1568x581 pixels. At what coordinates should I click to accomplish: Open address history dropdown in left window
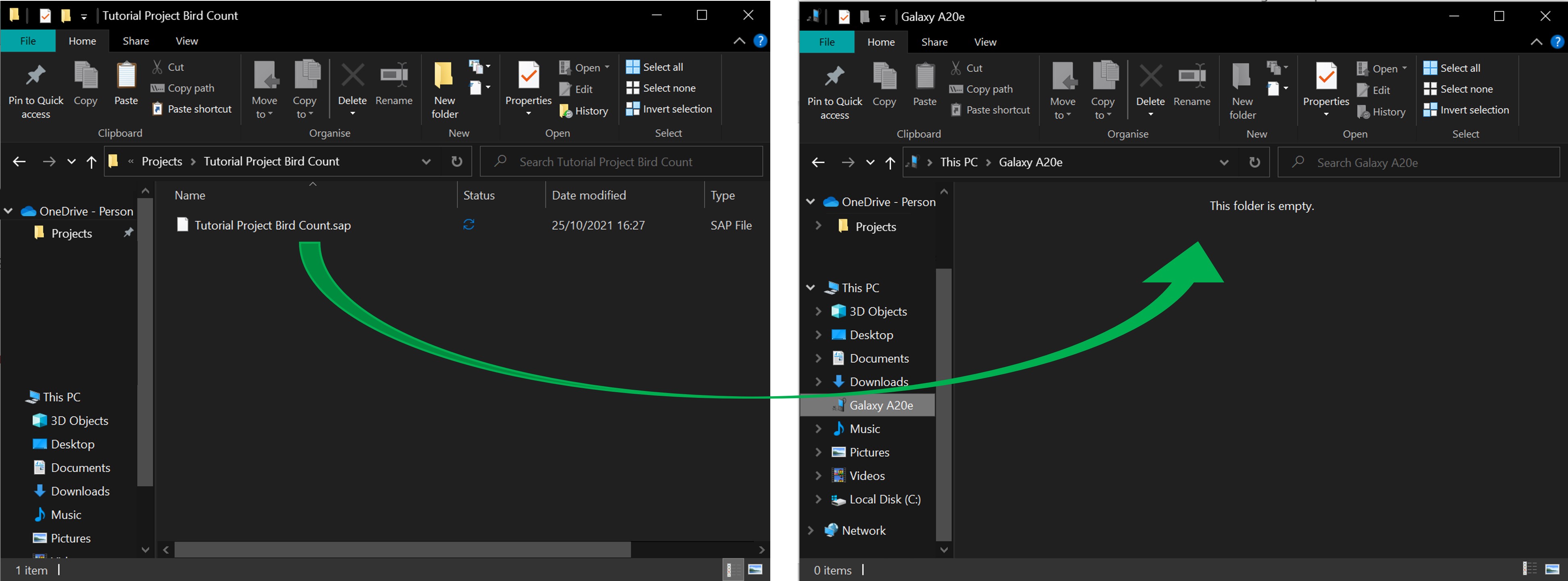click(x=426, y=161)
